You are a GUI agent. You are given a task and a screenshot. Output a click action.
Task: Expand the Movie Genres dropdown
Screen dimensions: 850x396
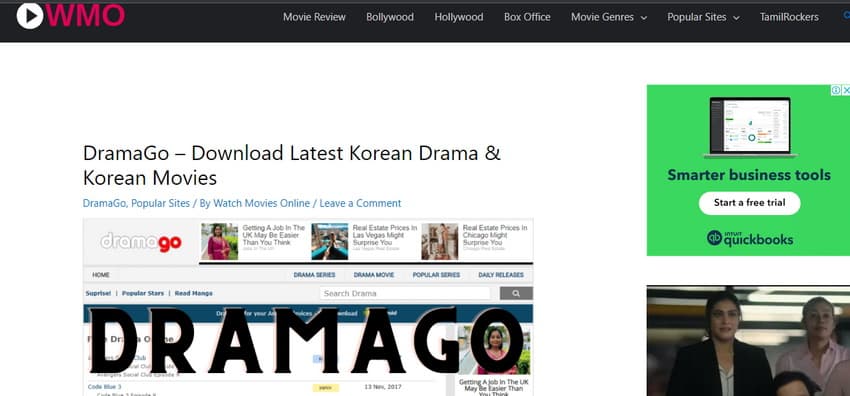[609, 17]
